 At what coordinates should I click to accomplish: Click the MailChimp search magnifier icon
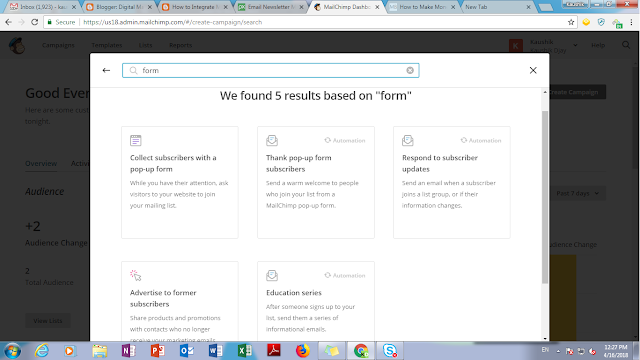626,45
